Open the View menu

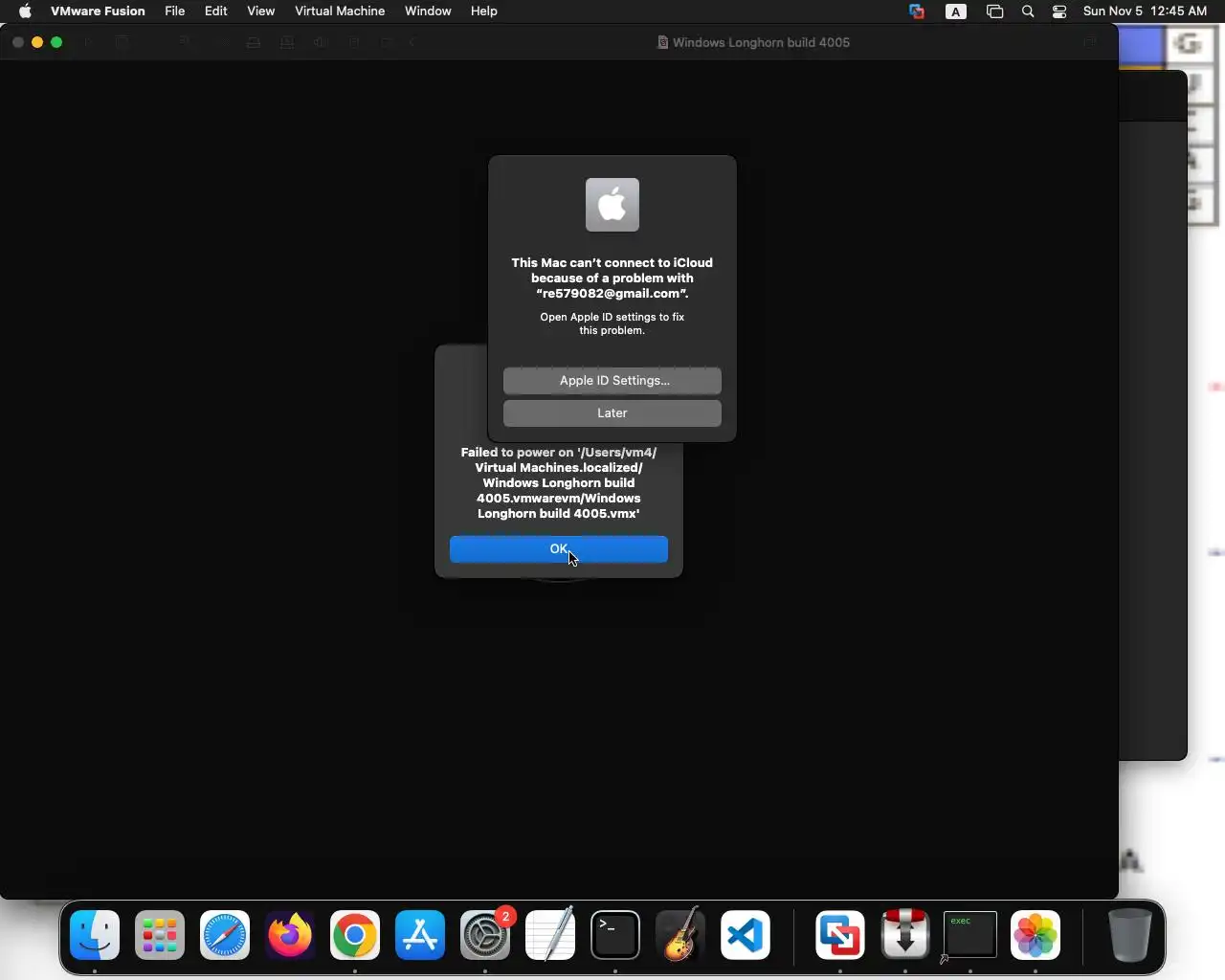pyautogui.click(x=261, y=11)
